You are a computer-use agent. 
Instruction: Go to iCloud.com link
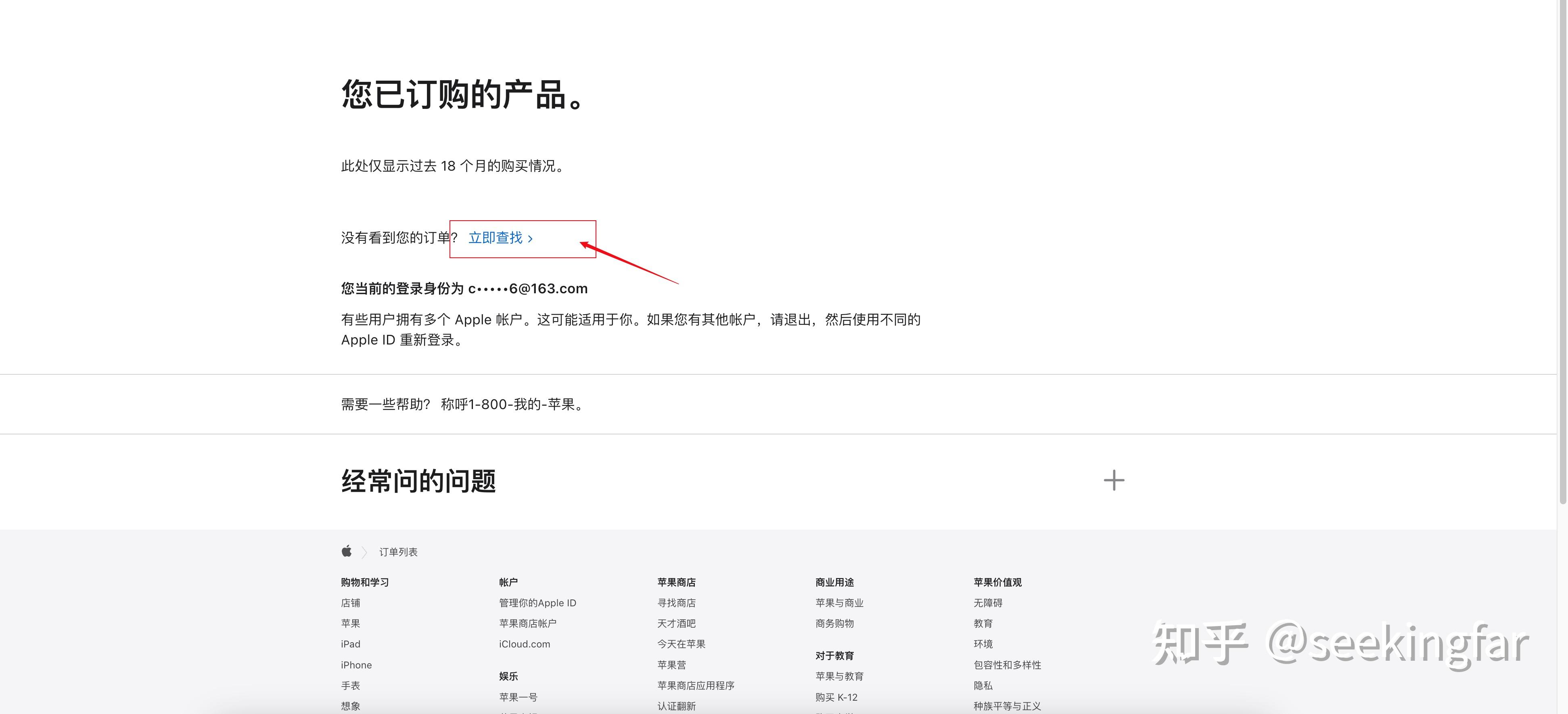tap(524, 644)
